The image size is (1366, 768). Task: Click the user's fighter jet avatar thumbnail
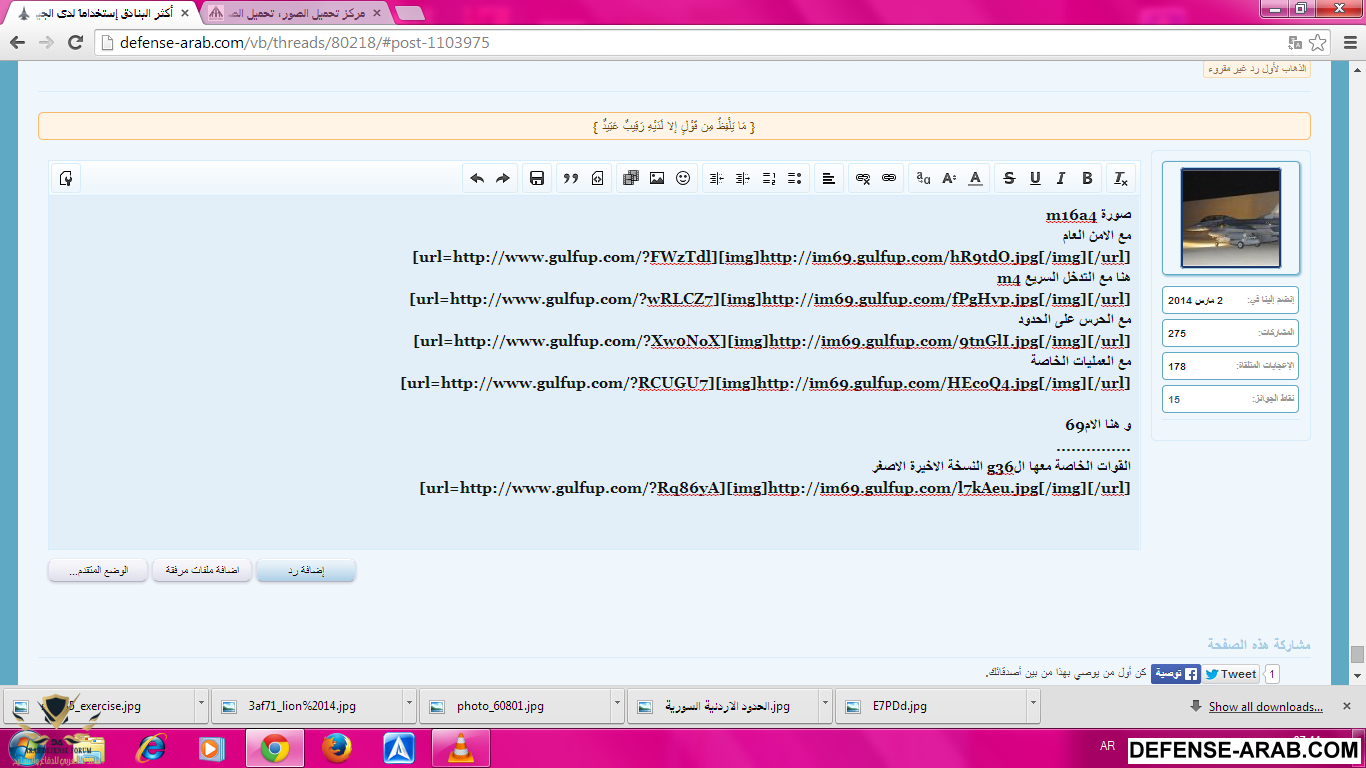[x=1230, y=218]
